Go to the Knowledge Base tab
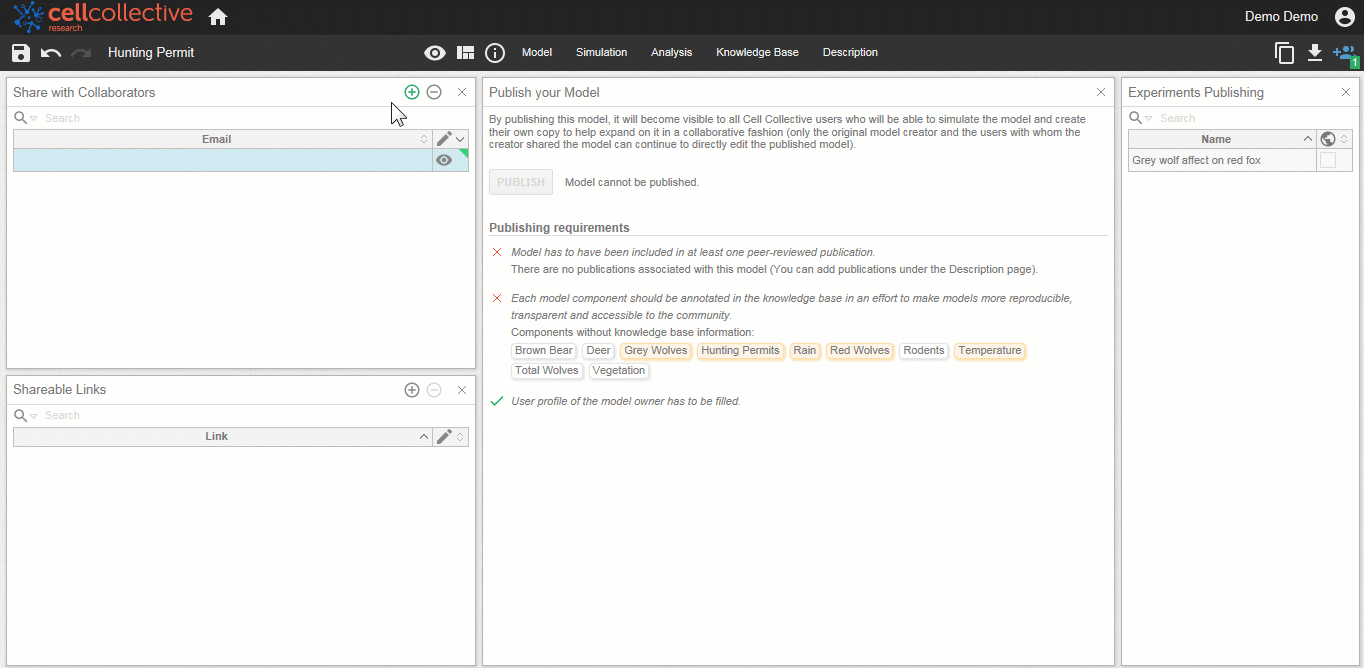This screenshot has width=1364, height=668. (x=757, y=52)
